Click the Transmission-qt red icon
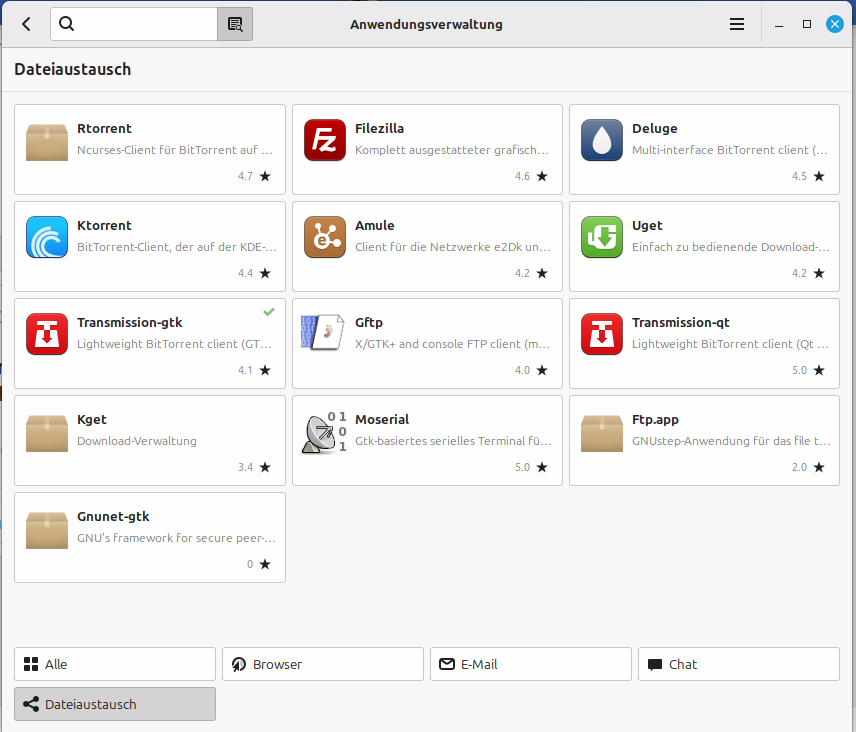856x732 pixels. 602,334
